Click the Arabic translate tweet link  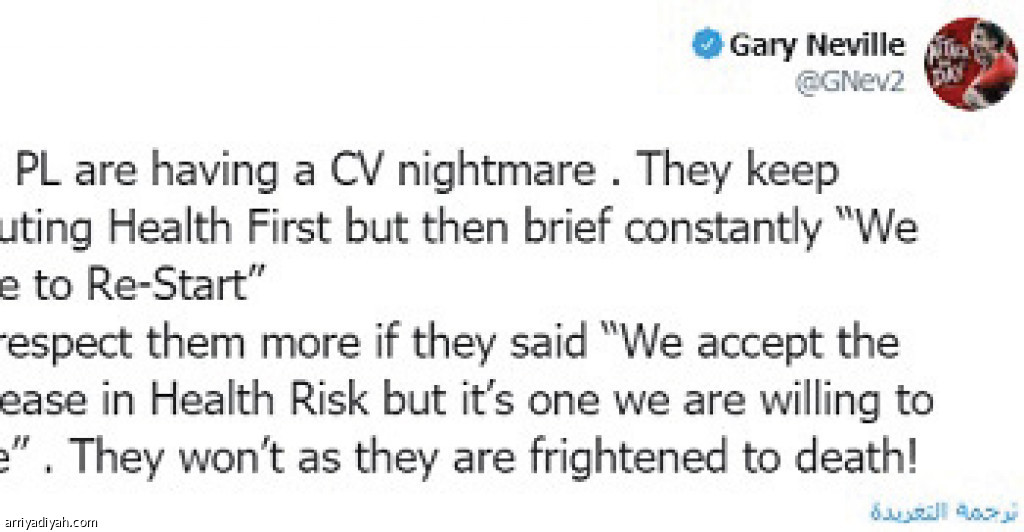pyautogui.click(x=945, y=511)
